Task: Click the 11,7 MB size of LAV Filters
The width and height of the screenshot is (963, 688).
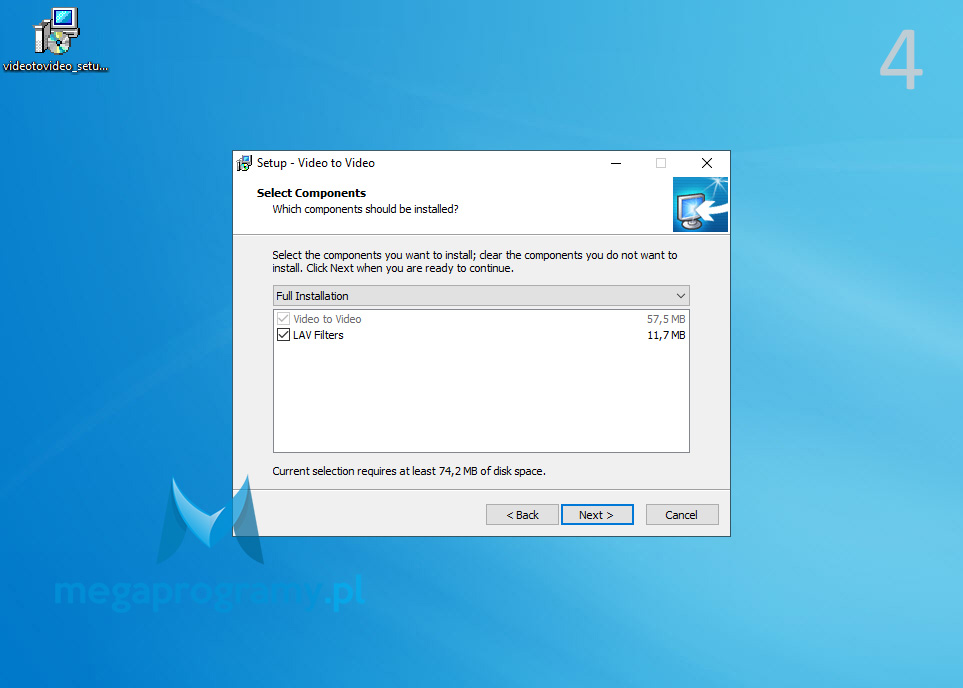Action: coord(666,335)
